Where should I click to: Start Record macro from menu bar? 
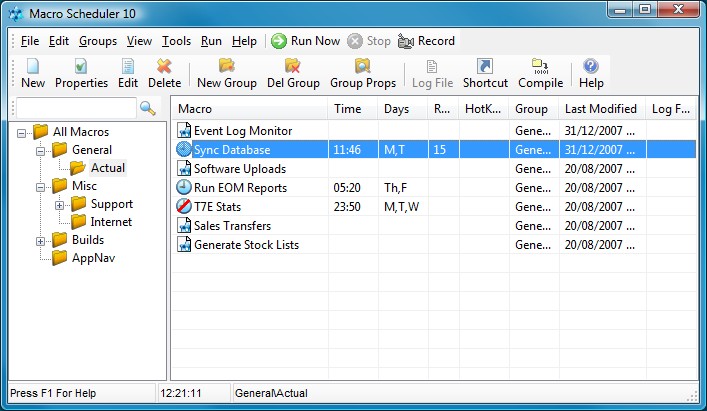(426, 41)
